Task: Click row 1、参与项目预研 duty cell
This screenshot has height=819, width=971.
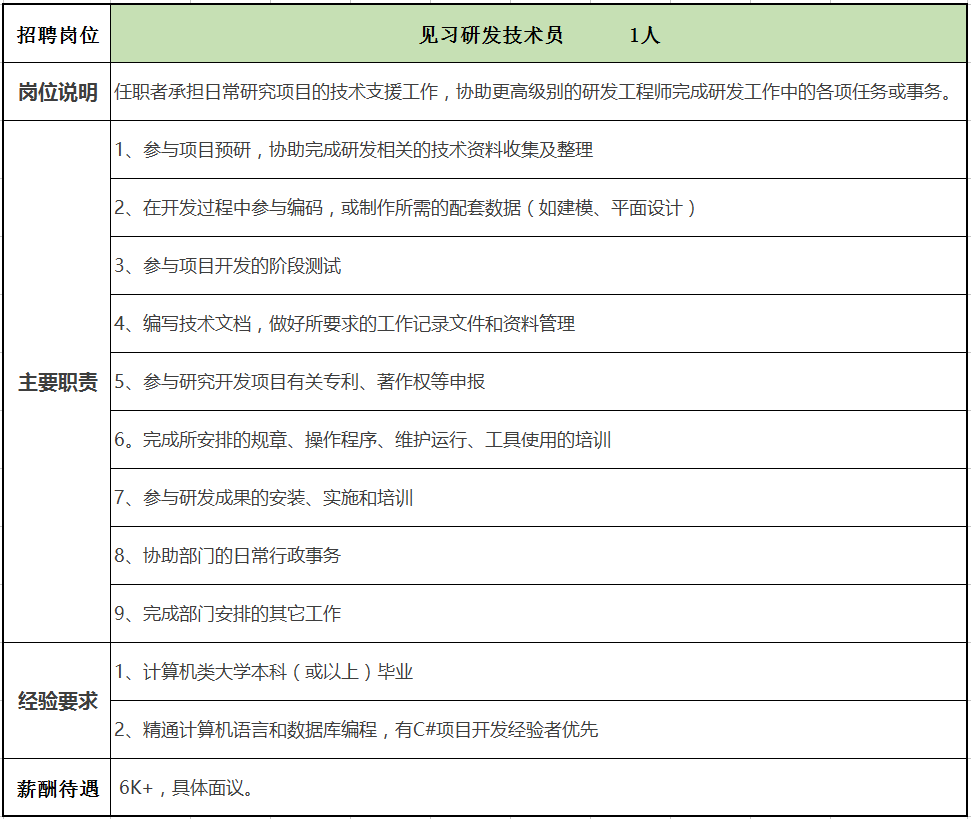Action: (538, 150)
